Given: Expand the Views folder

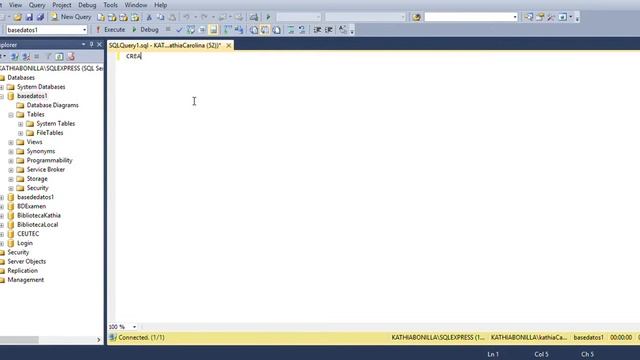Looking at the screenshot, I should coord(11,142).
